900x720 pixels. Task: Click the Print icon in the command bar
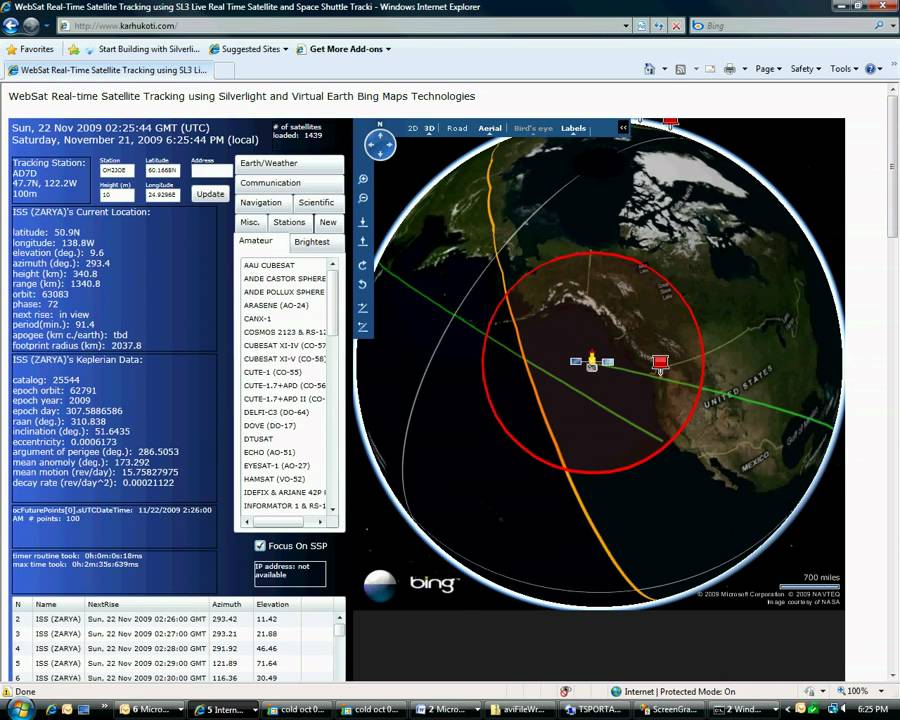[x=730, y=69]
